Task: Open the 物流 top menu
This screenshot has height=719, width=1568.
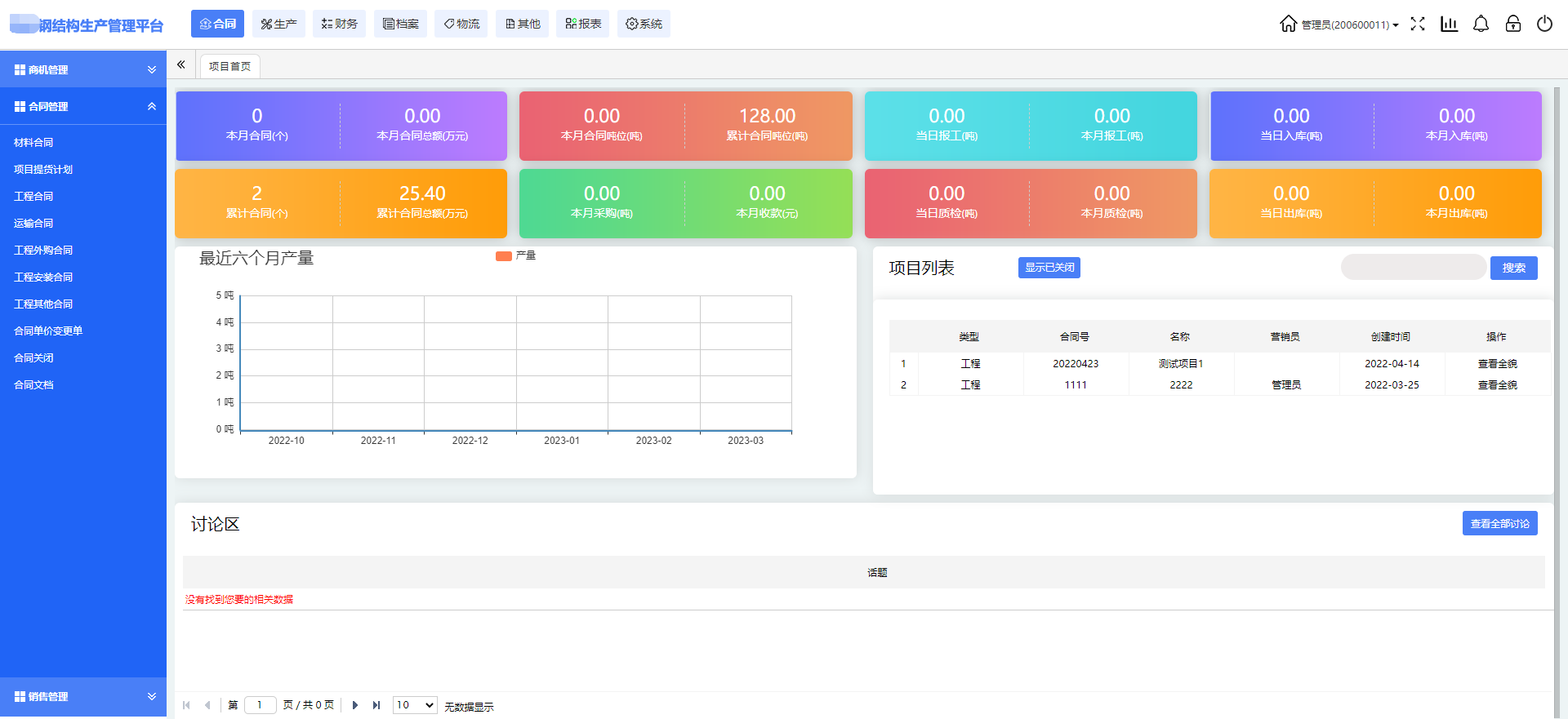Action: pos(461,24)
